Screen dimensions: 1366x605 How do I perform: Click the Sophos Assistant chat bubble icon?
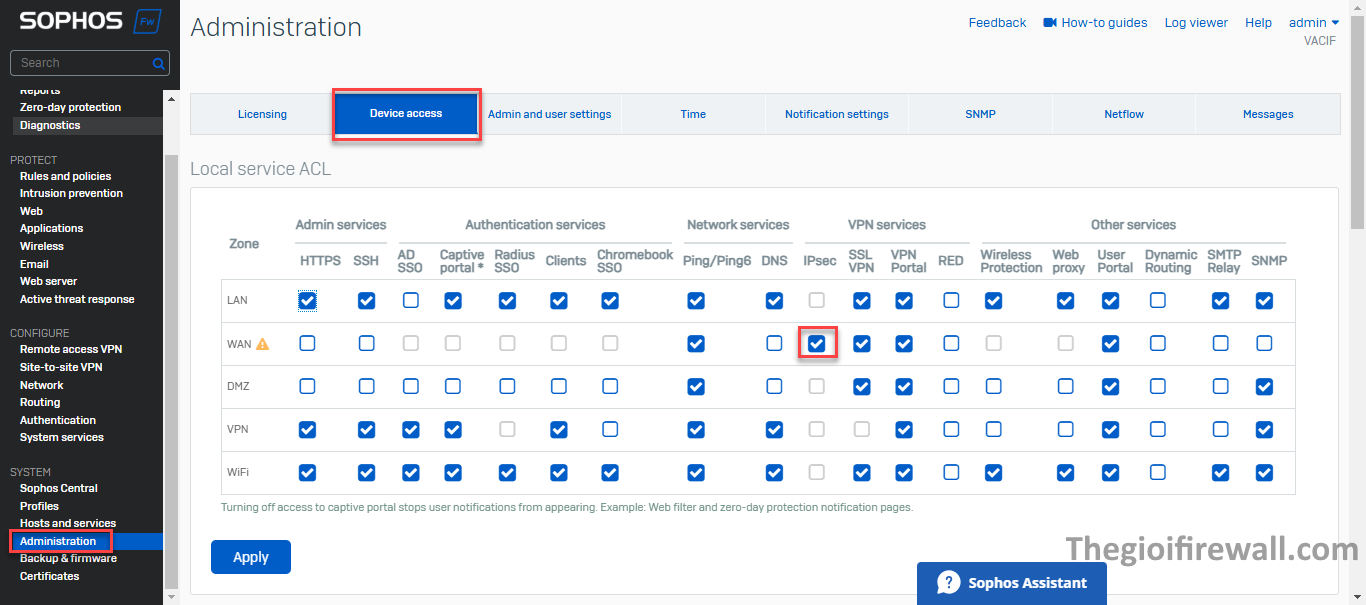[x=948, y=583]
